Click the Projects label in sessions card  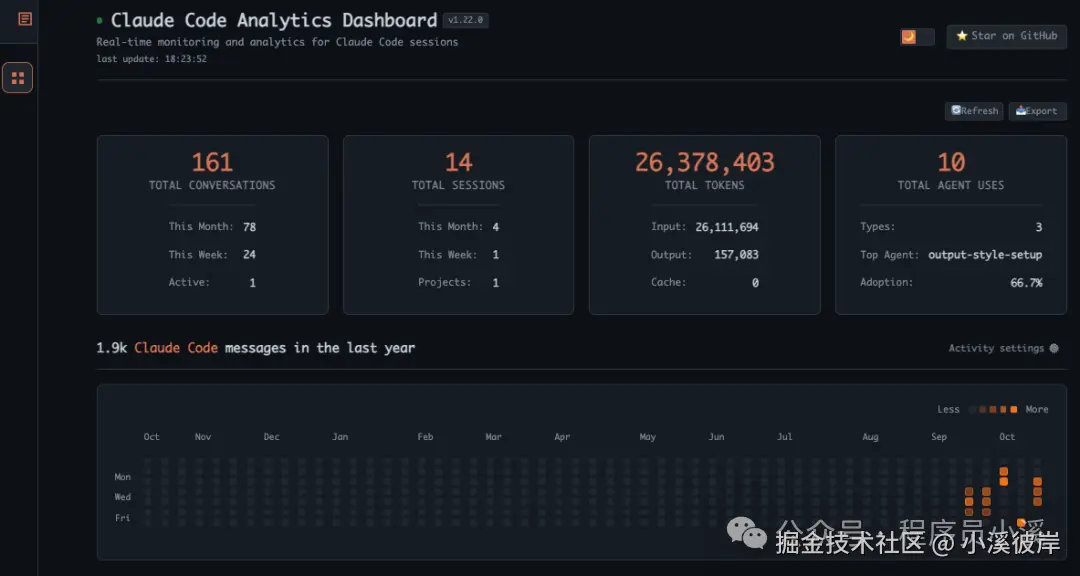[x=445, y=282]
